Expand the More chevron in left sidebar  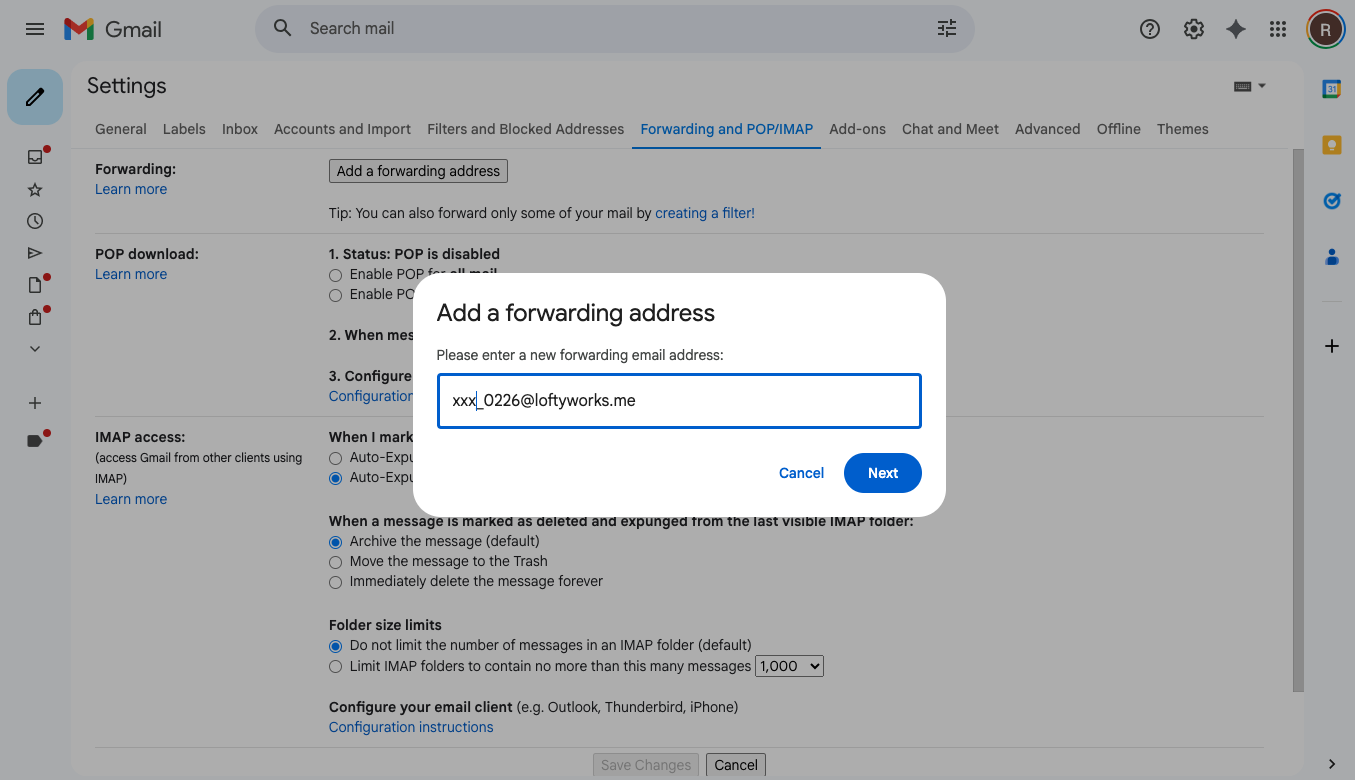pos(35,349)
